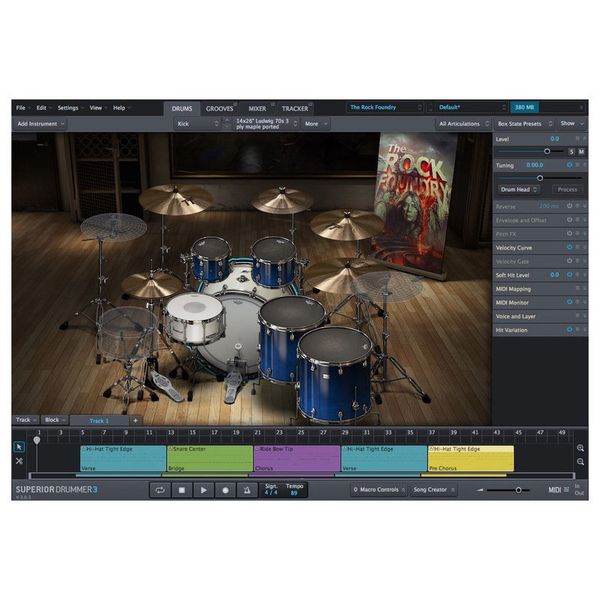Adjust the master volume slider knob
This screenshot has height=600, width=600.
coord(518,490)
